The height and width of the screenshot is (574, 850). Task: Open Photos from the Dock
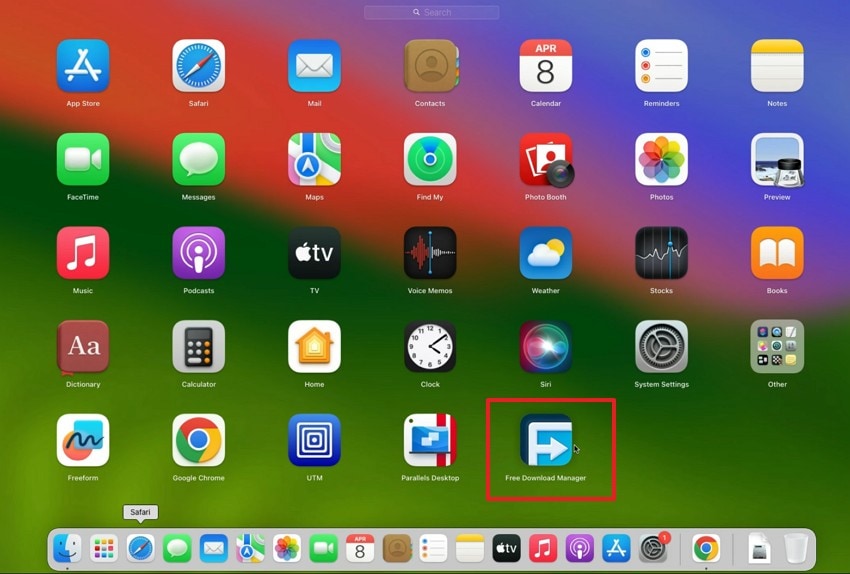coord(287,549)
